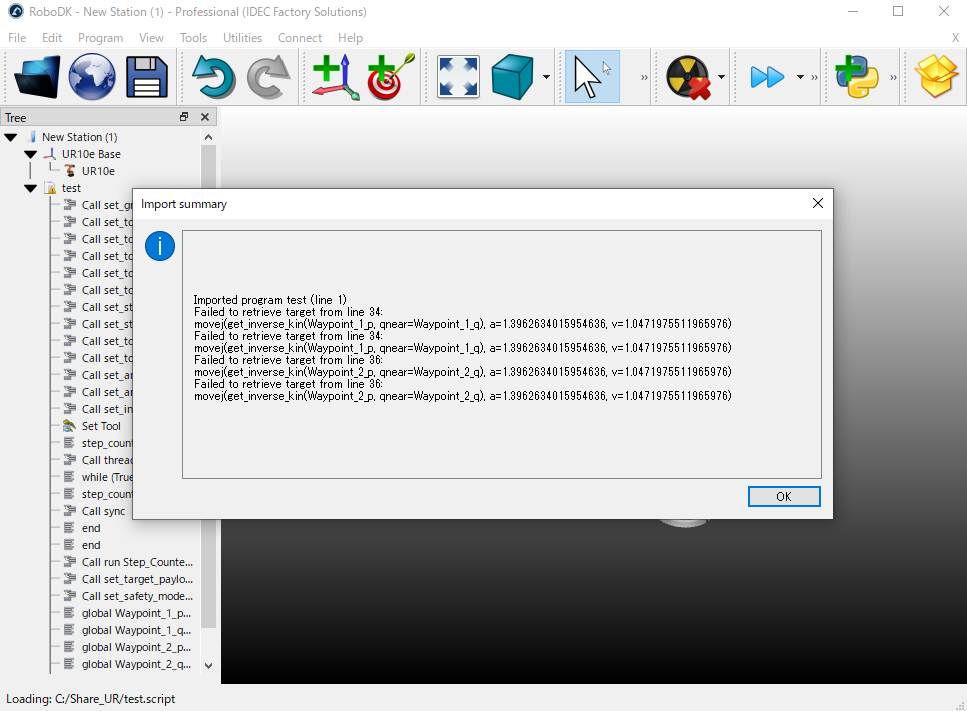Select the global Waypoint_1_p... item
Viewport: 967px width, 711px height.
point(136,613)
